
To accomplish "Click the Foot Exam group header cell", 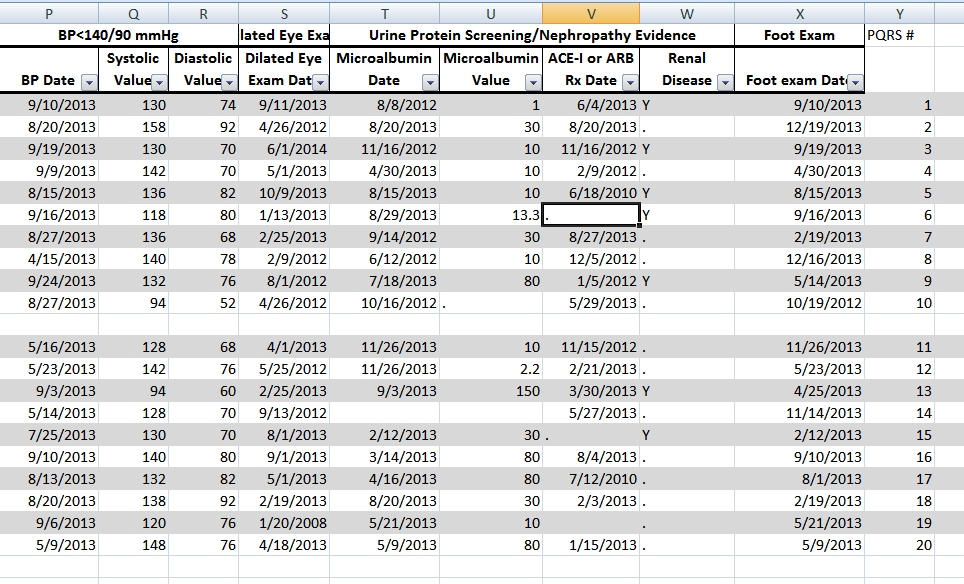I will [799, 35].
